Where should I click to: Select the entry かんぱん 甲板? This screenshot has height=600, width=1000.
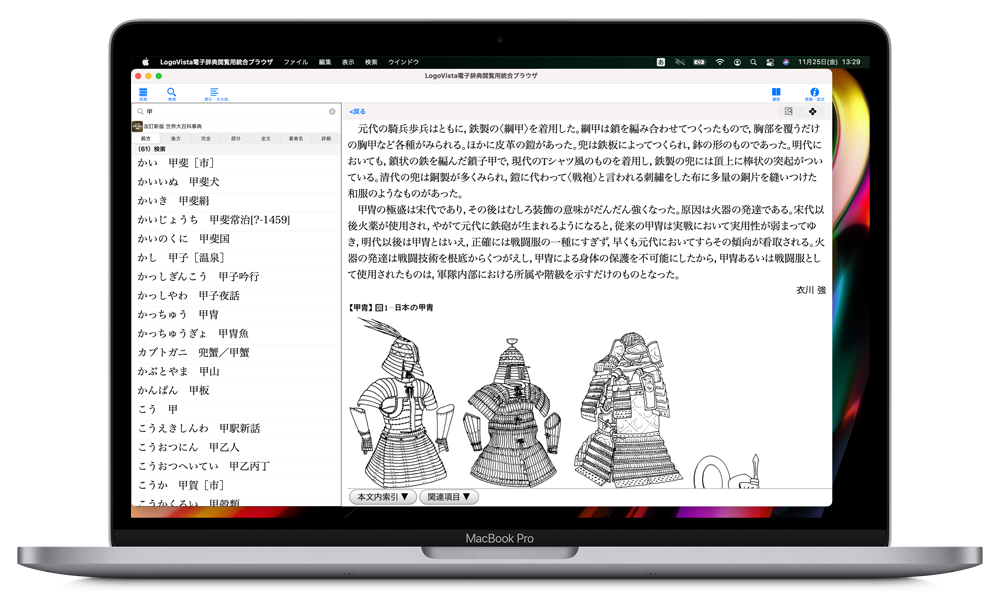pos(236,390)
